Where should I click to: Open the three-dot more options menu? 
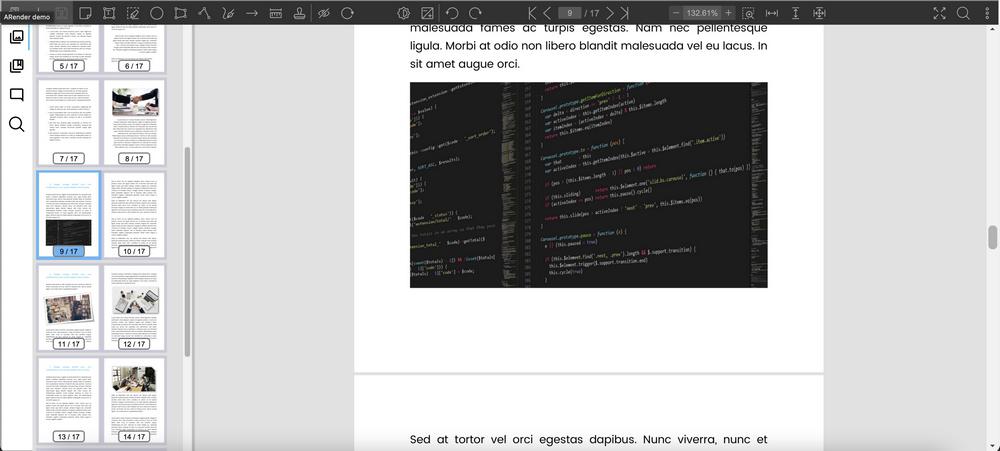pyautogui.click(x=987, y=13)
